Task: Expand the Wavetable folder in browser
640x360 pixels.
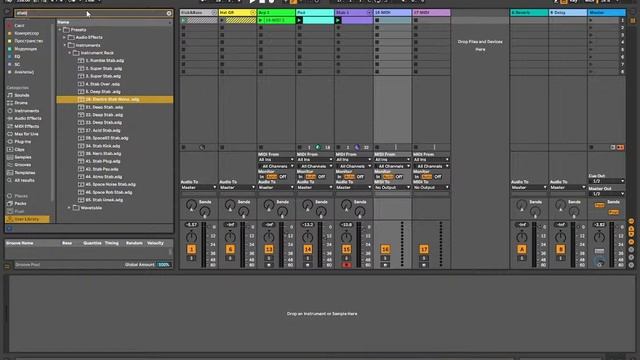Action: click(69, 208)
